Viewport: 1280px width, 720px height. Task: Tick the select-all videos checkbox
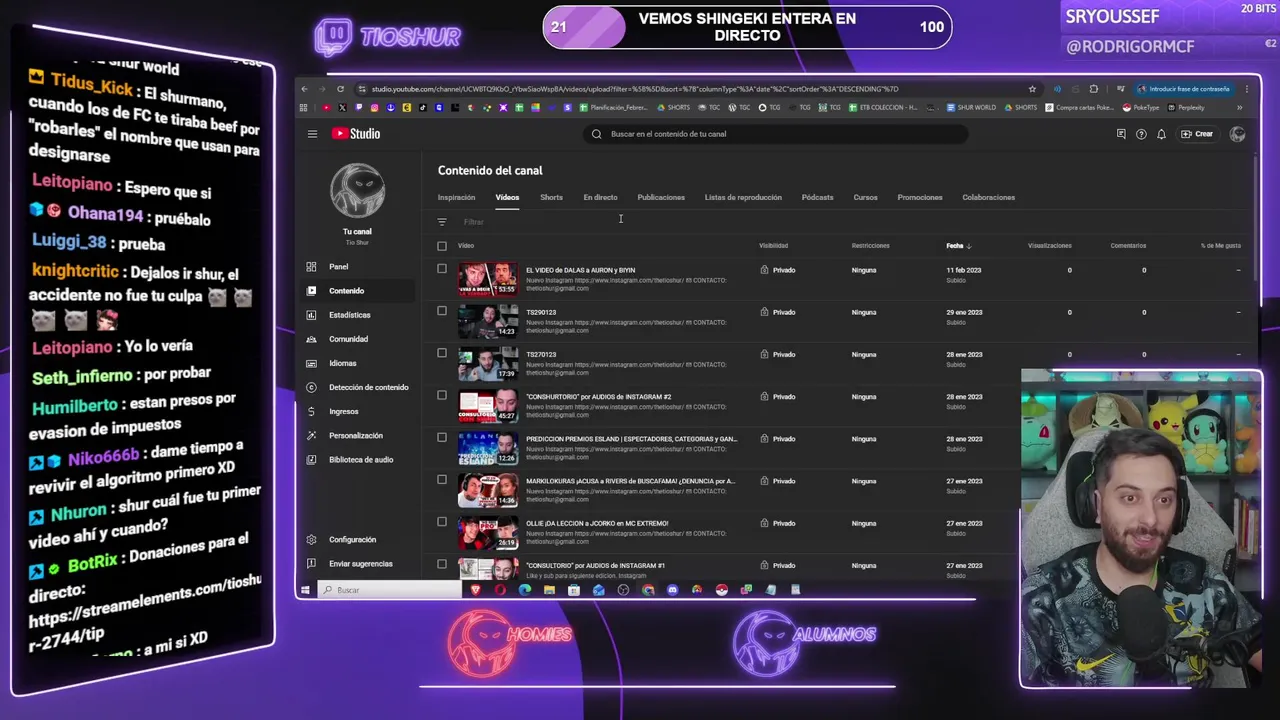coord(442,246)
